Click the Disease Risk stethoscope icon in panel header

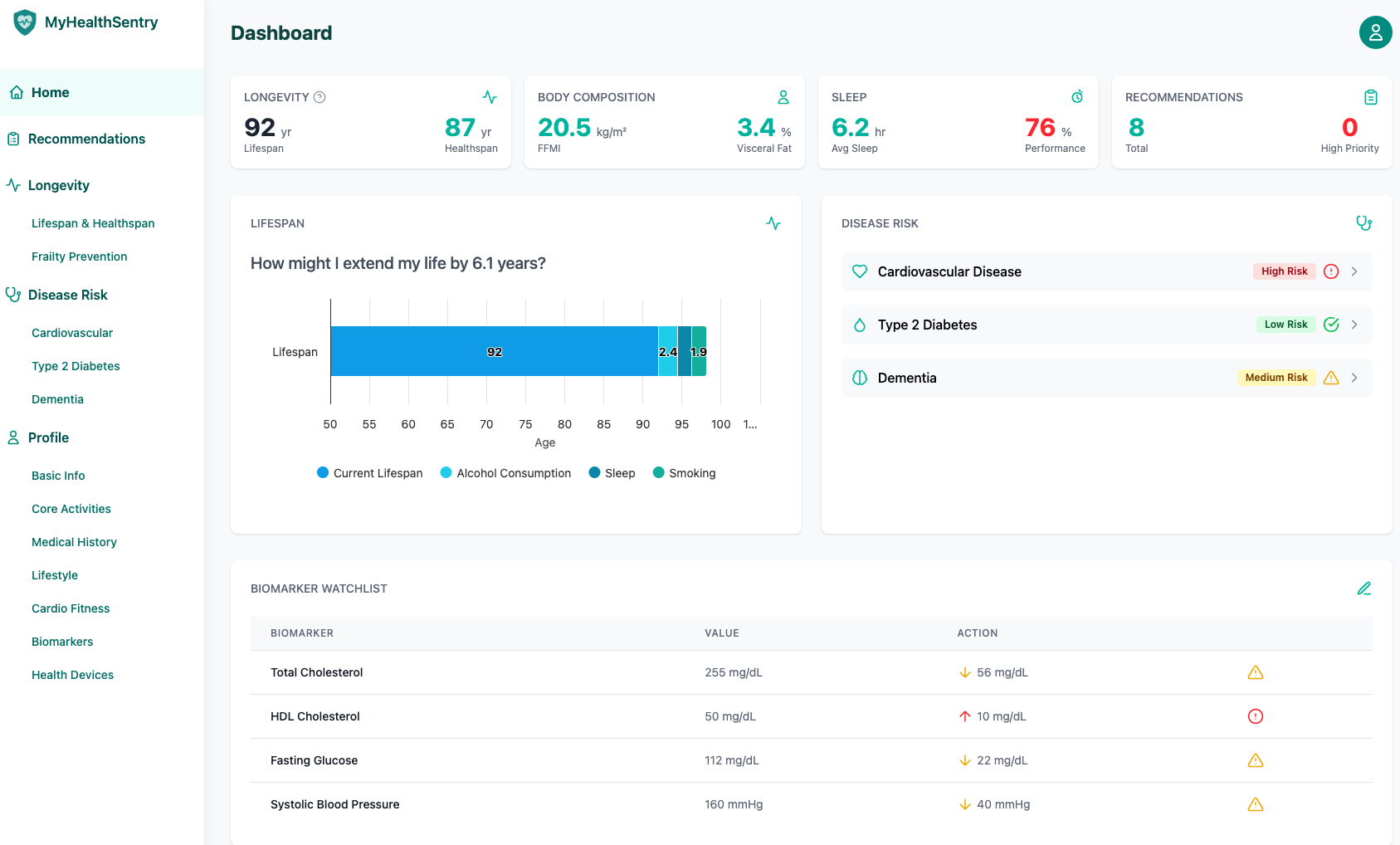(1363, 223)
